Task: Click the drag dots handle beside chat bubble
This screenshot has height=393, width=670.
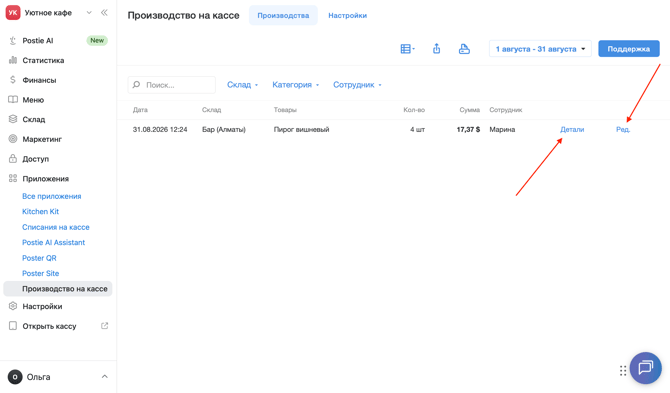Action: [623, 371]
